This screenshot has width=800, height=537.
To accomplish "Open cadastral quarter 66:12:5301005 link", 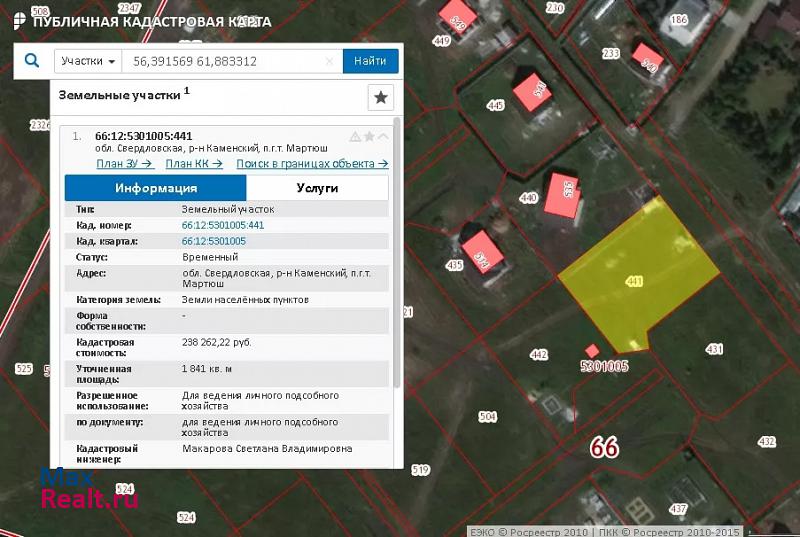I will click(x=213, y=241).
